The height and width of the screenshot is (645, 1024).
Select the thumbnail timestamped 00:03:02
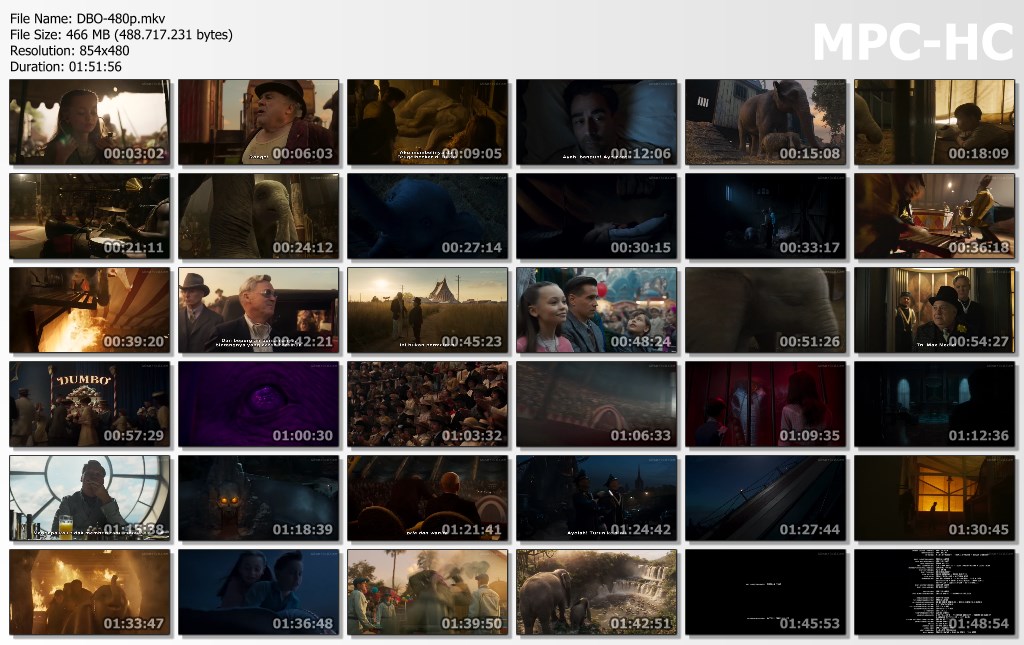tap(89, 122)
